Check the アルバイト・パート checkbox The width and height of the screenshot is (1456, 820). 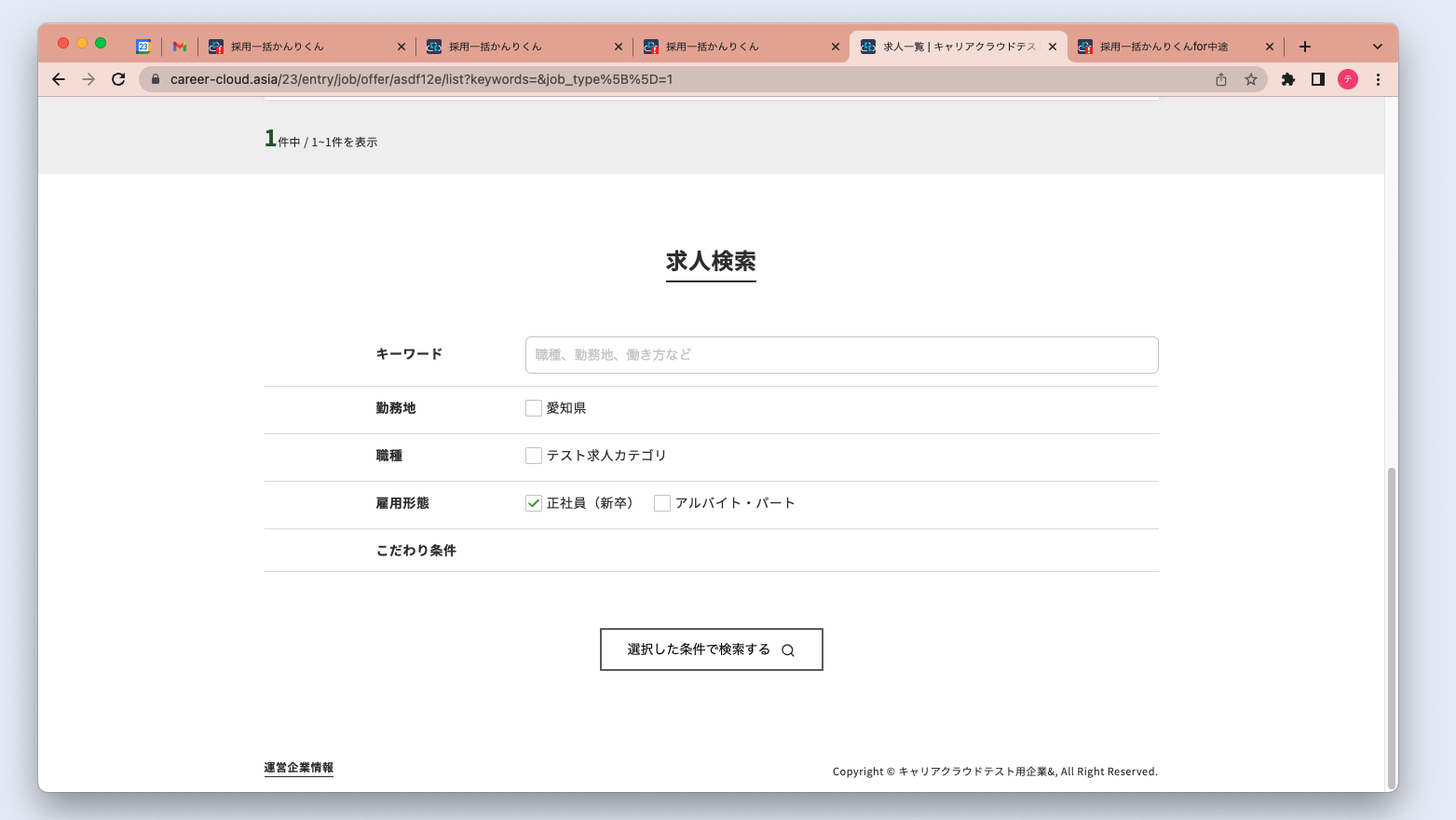click(x=661, y=502)
